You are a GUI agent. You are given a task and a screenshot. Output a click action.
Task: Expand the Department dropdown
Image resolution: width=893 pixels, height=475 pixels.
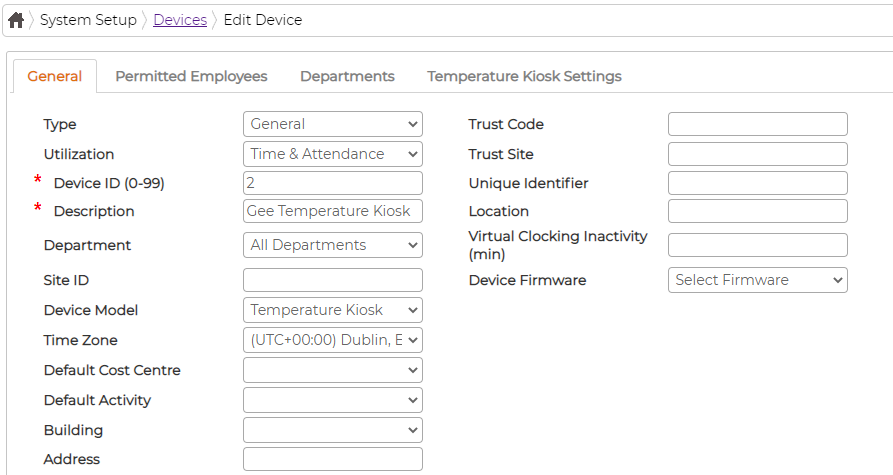[333, 245]
